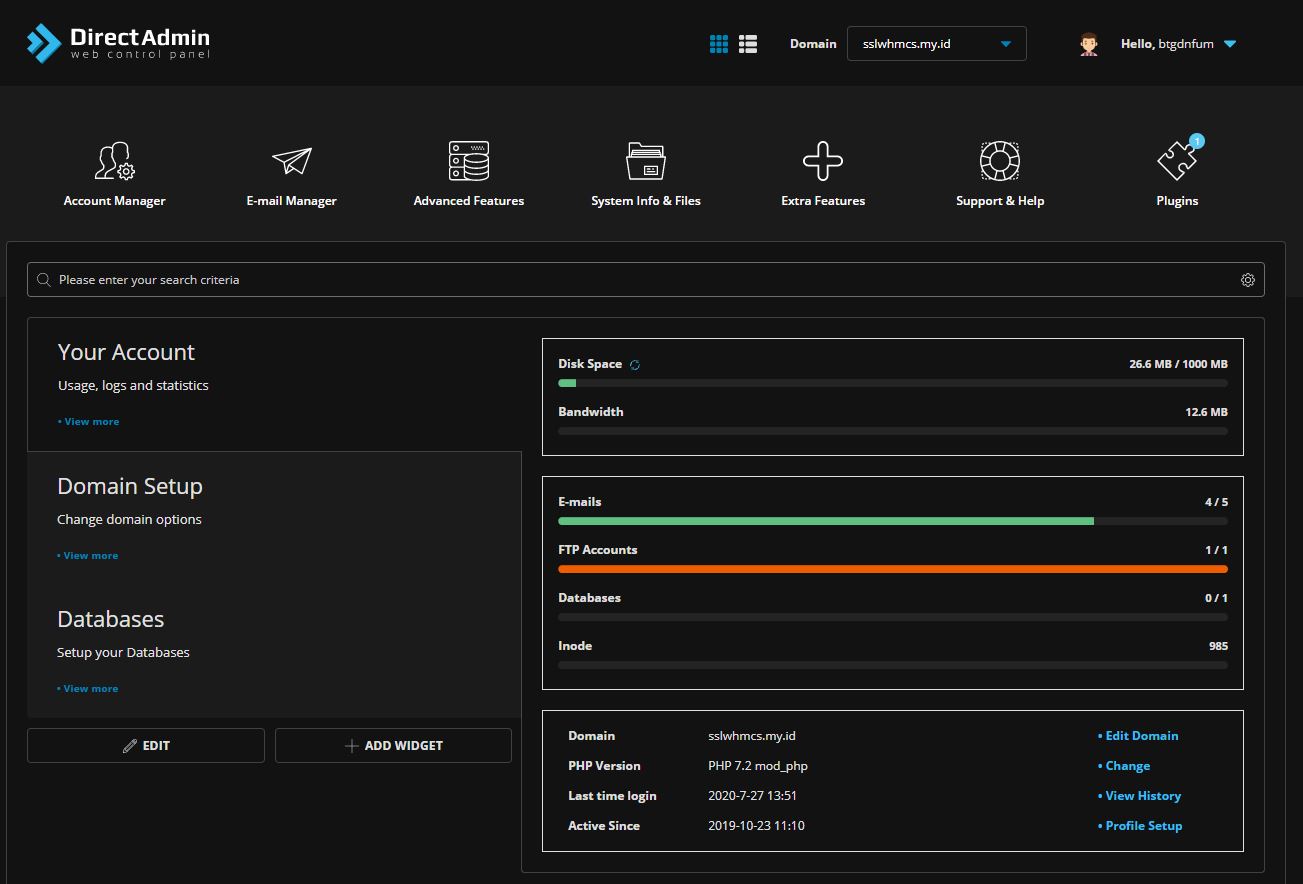Click the user avatar icon
This screenshot has width=1303, height=884.
(x=1089, y=44)
